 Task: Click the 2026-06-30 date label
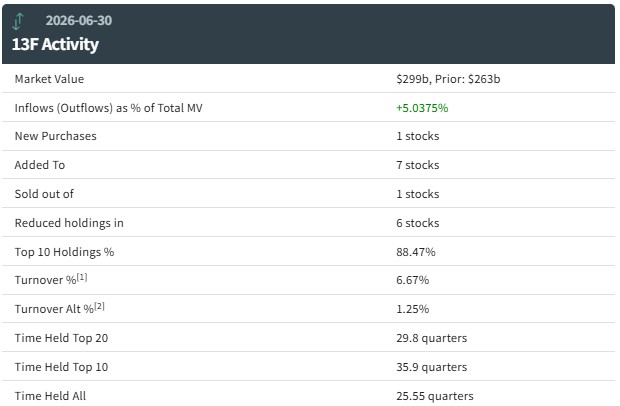[79, 21]
